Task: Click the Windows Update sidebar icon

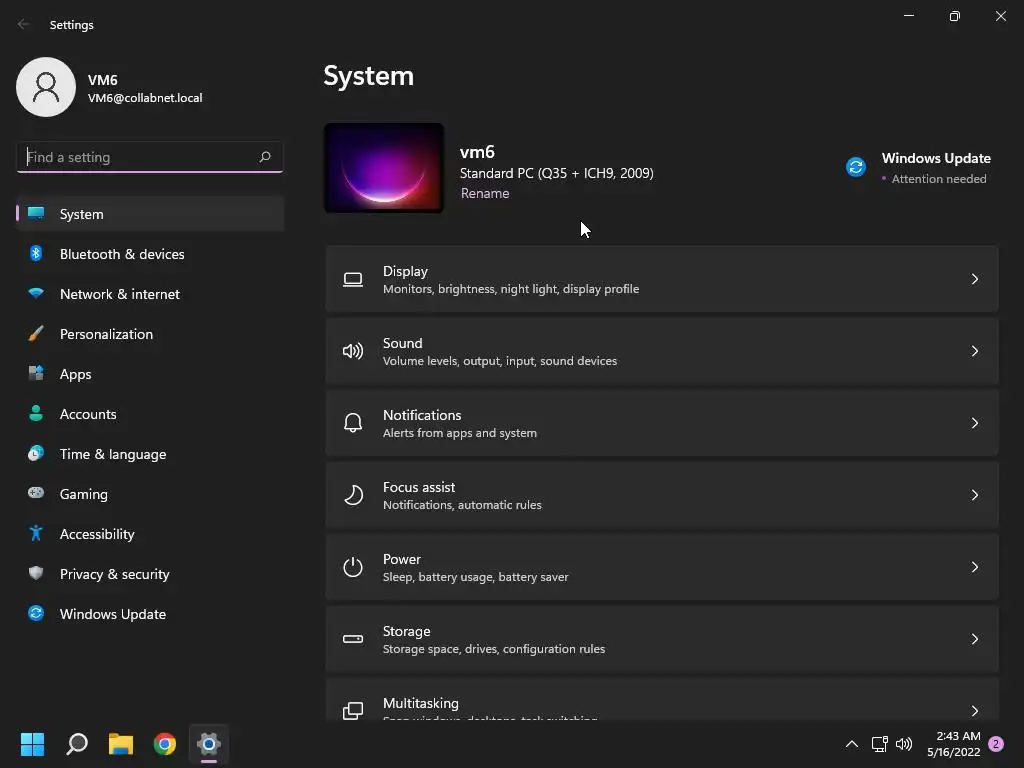Action: coord(36,613)
